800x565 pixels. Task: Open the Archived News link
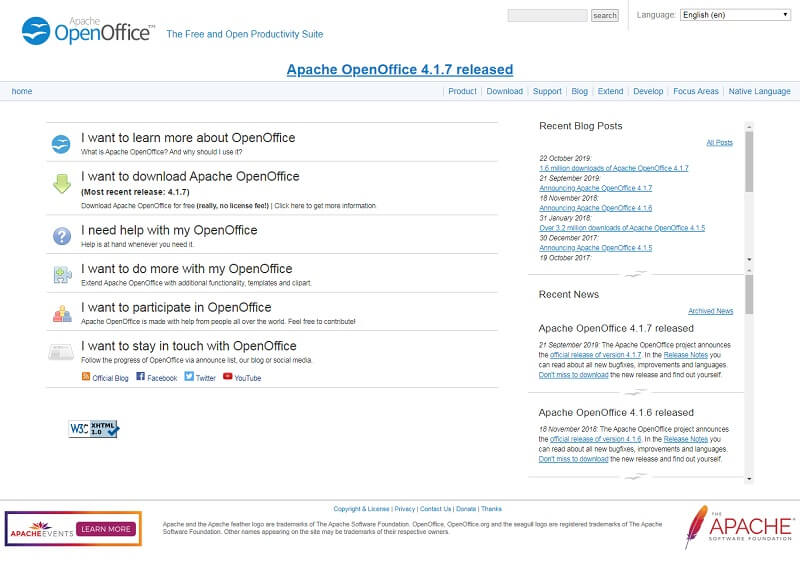click(711, 311)
